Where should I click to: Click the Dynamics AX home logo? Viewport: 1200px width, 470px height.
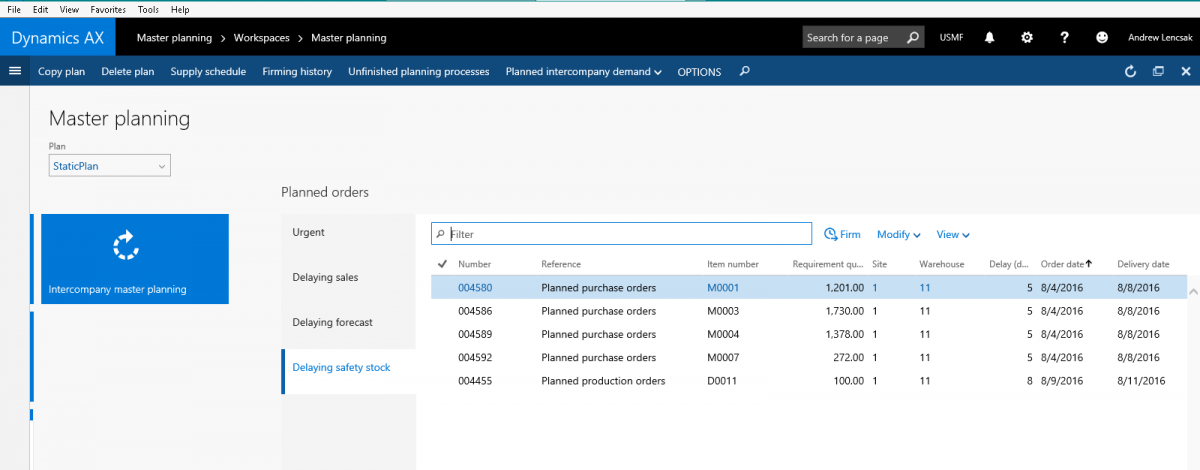click(57, 38)
